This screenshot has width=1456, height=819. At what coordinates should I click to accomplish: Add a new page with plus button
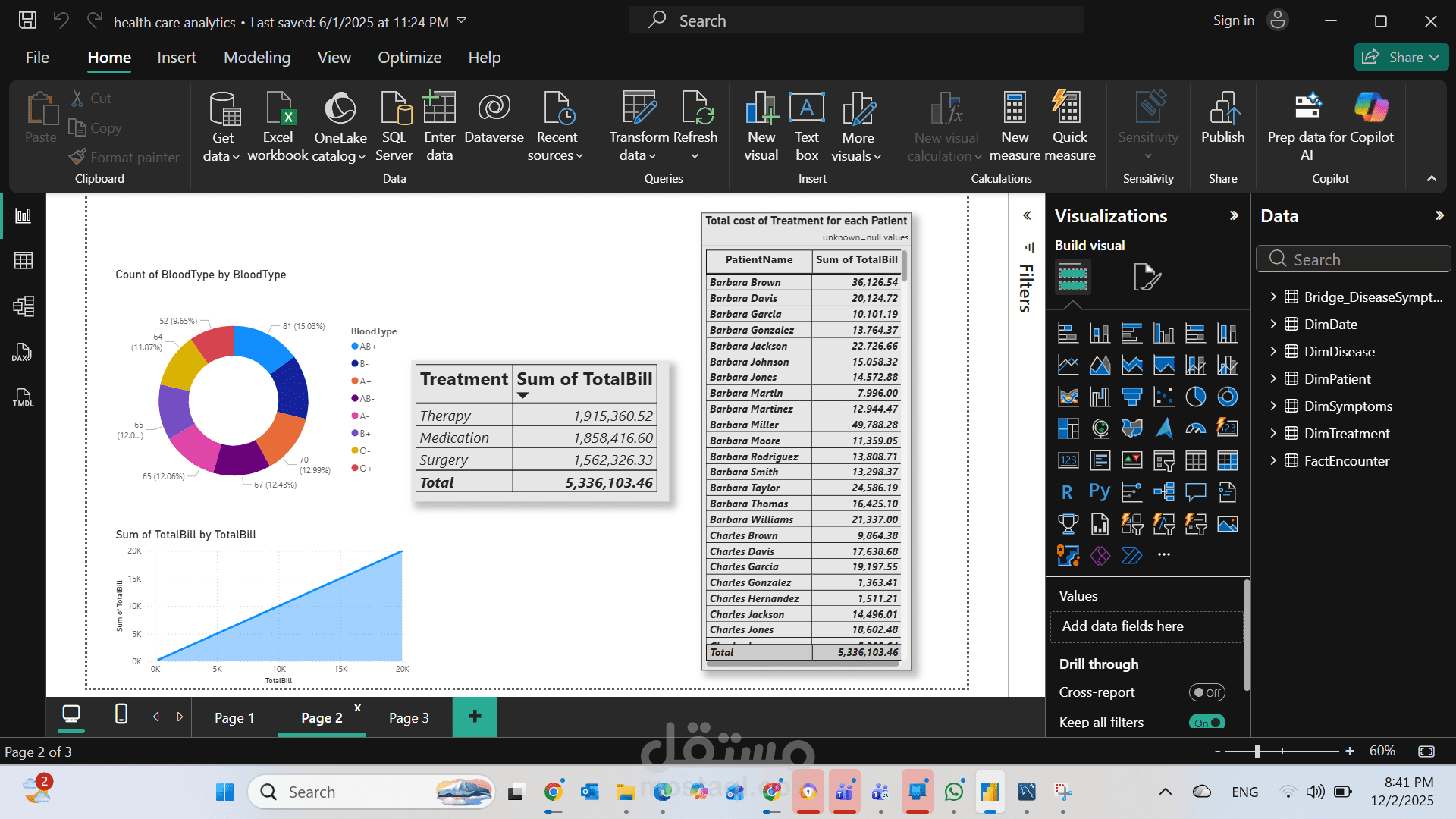(475, 717)
